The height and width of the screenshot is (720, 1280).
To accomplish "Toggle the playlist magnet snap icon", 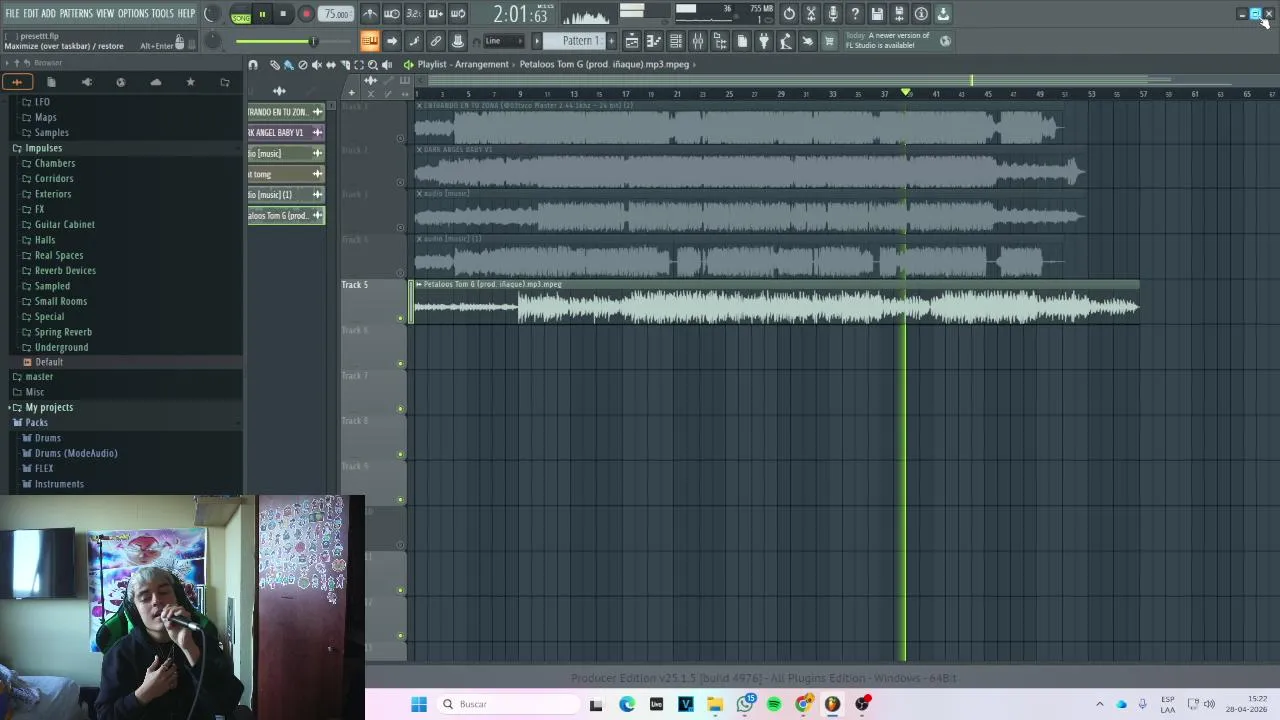I will pos(253,65).
